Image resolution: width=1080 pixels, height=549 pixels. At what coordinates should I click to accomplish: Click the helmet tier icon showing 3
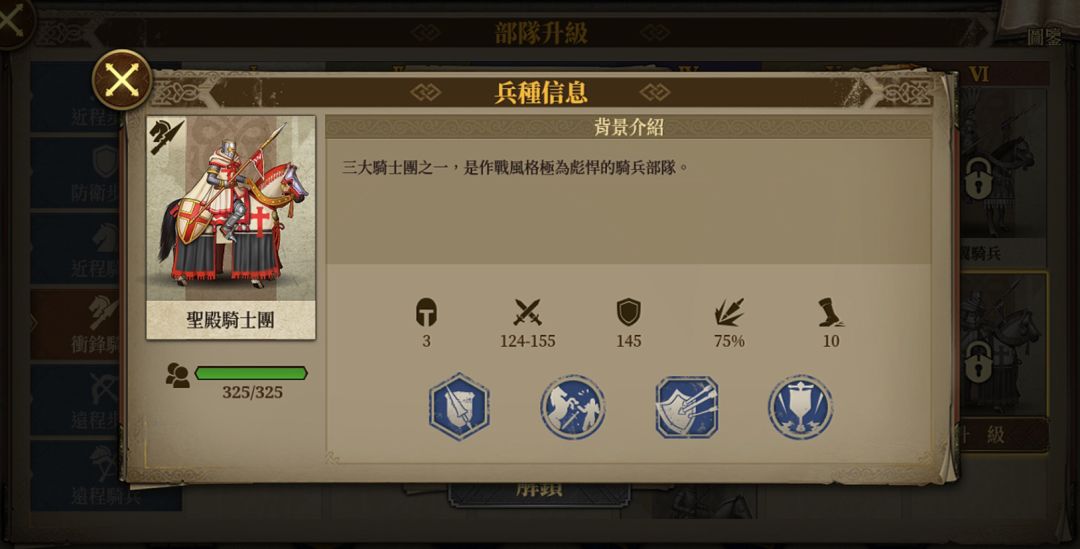(426, 312)
